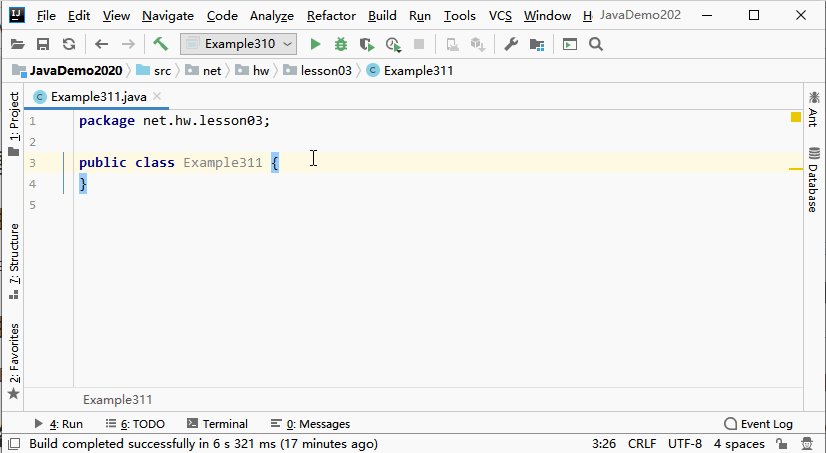Run with Coverage shield icon
826x453 pixels.
(367, 44)
